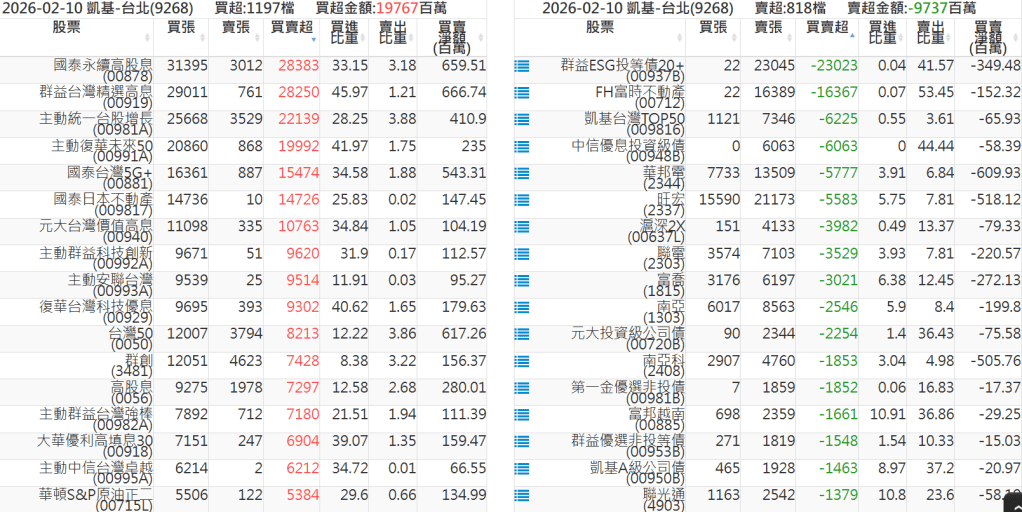Click list icon beside 旺宏 (2337)
Viewport: 1022px width, 512px height.
click(x=521, y=201)
